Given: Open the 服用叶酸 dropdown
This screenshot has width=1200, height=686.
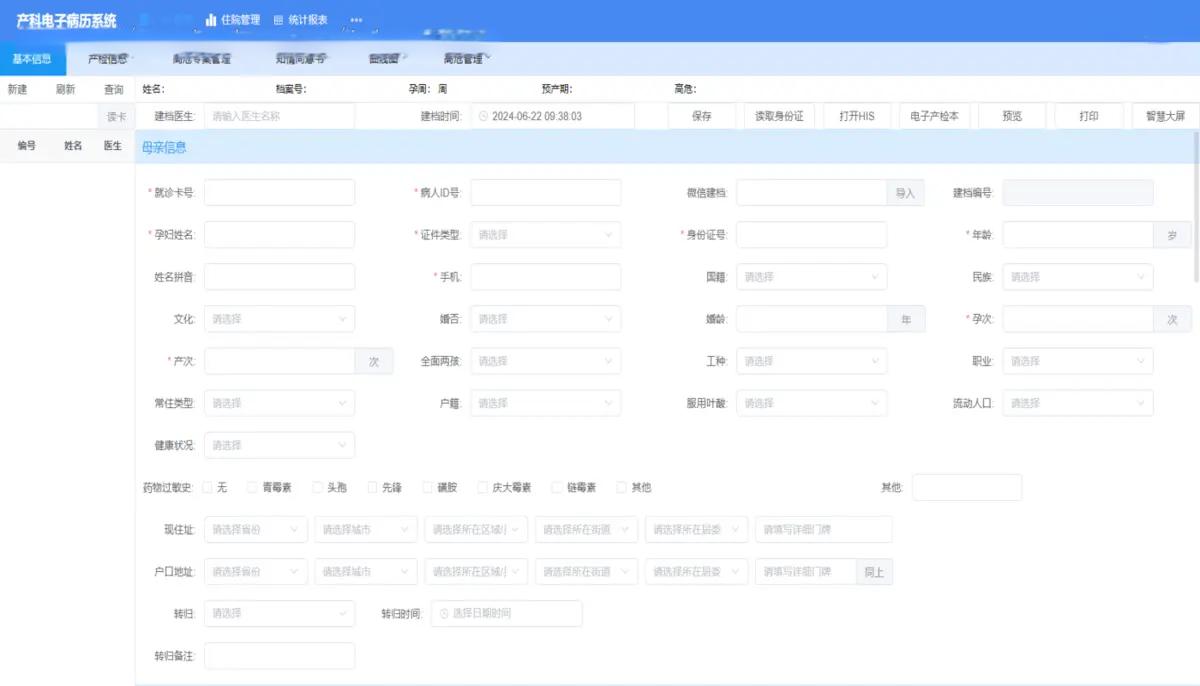Looking at the screenshot, I should tap(812, 403).
